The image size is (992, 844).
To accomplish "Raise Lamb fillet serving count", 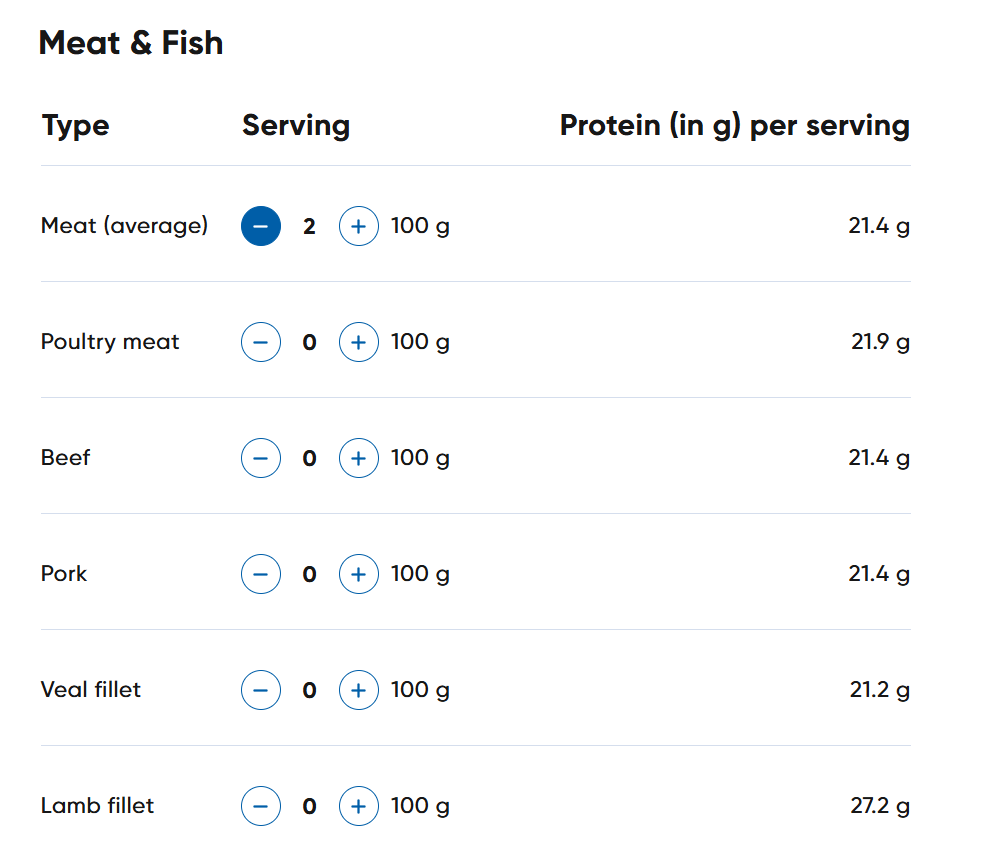I will (x=359, y=806).
